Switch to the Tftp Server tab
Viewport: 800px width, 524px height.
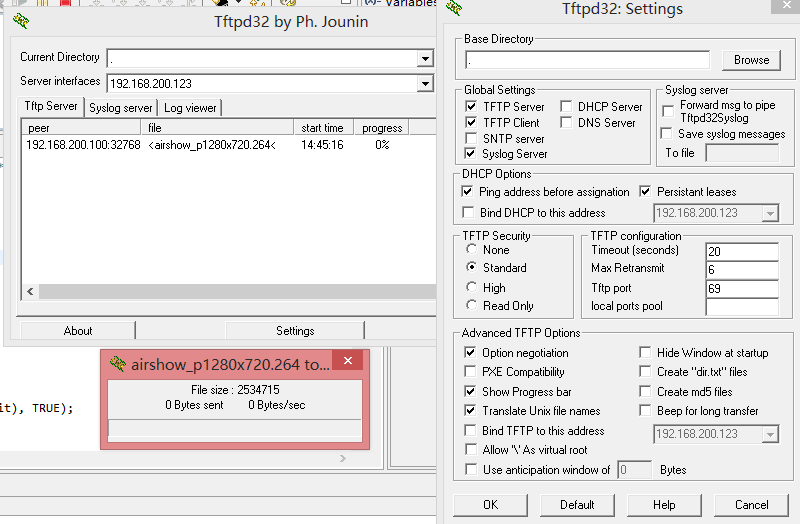click(x=51, y=106)
